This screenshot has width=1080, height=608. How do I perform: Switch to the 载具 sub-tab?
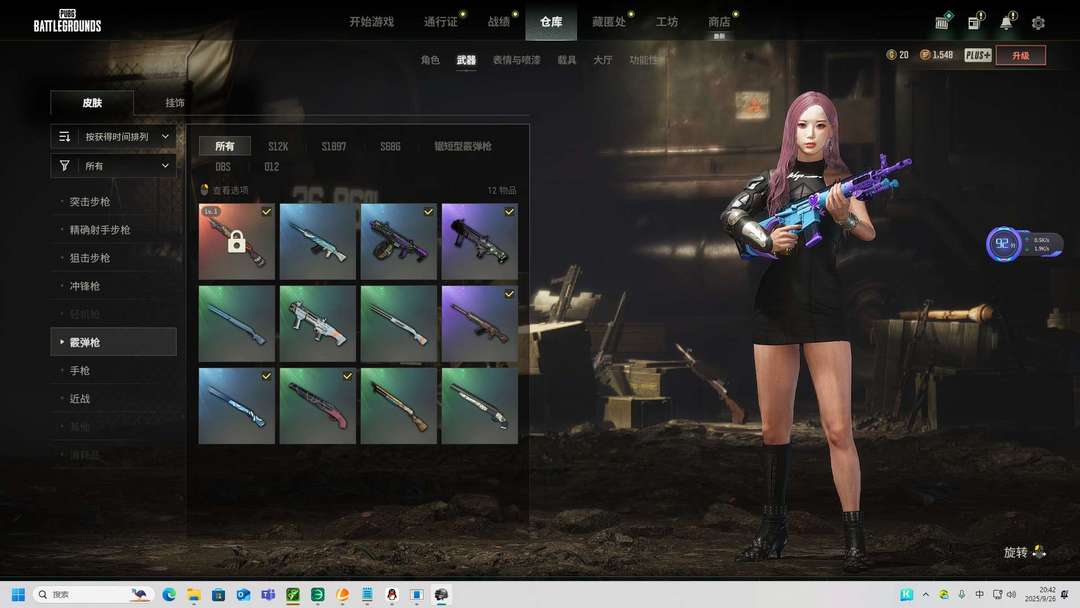(567, 60)
